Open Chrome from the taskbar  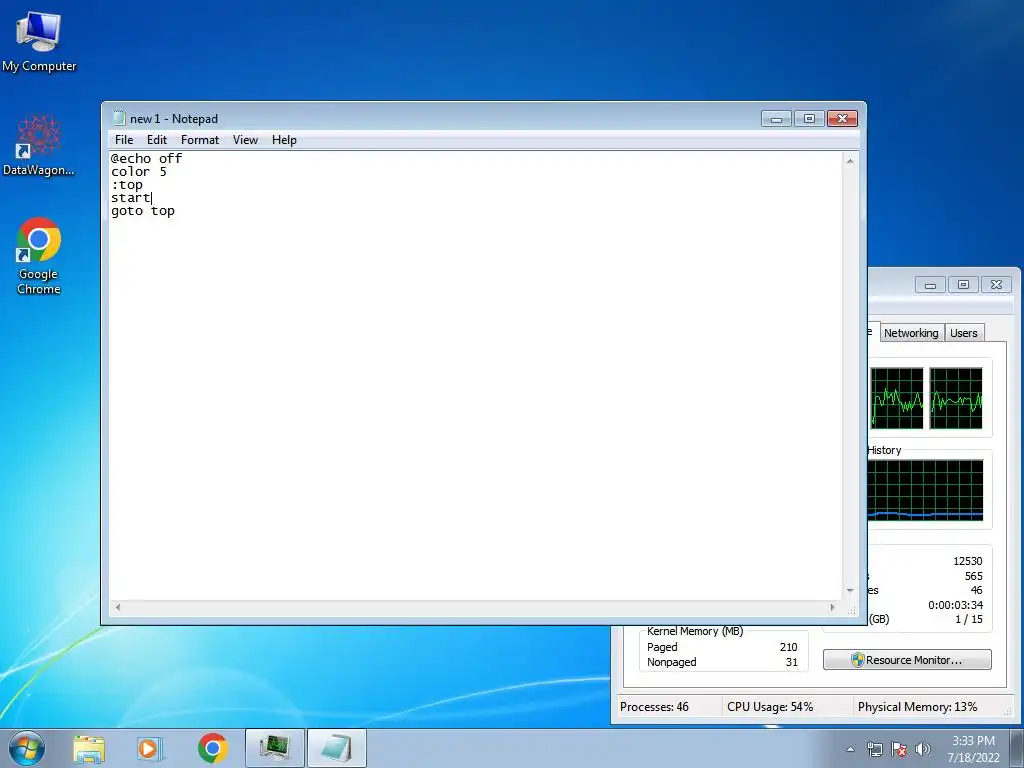coord(213,748)
